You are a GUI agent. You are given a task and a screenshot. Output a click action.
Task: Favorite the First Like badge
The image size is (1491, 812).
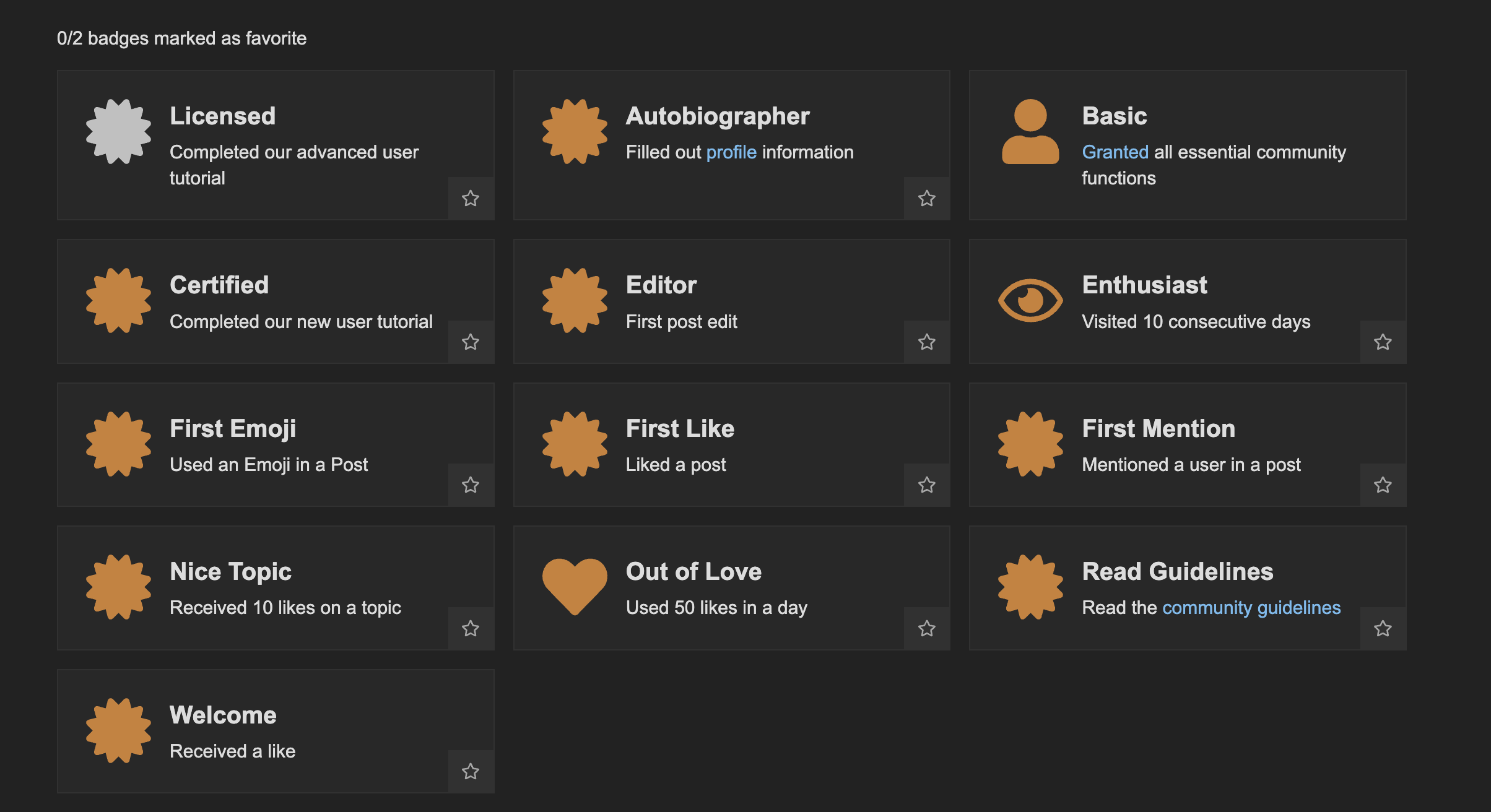click(x=926, y=485)
